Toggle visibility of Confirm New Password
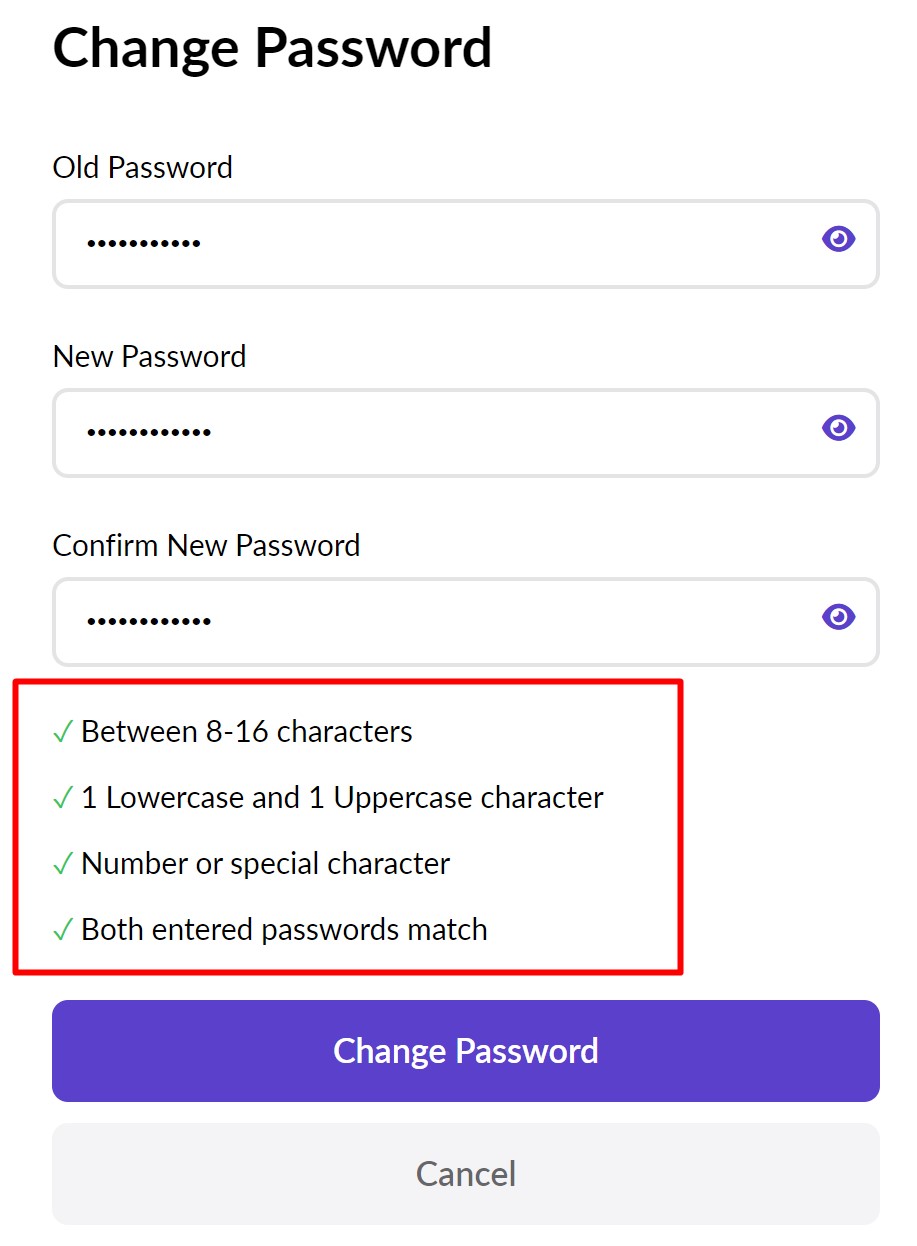Image resolution: width=917 pixels, height=1246 pixels. point(838,618)
